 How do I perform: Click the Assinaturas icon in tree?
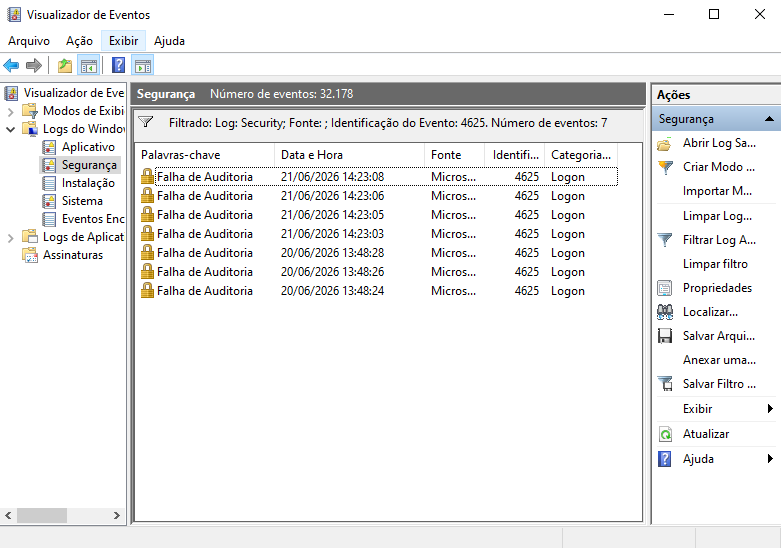(30, 255)
